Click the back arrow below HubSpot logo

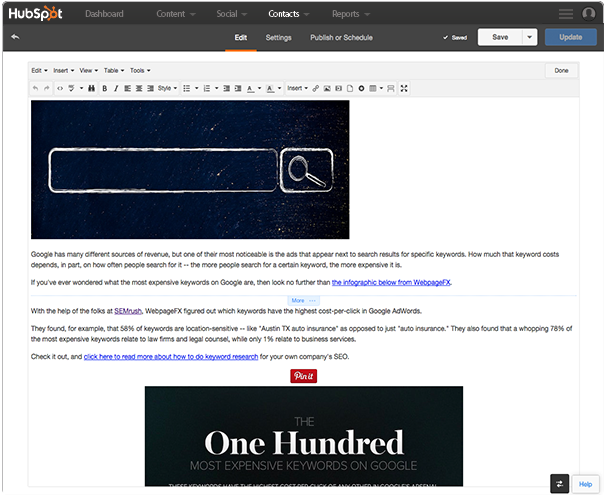(x=15, y=37)
